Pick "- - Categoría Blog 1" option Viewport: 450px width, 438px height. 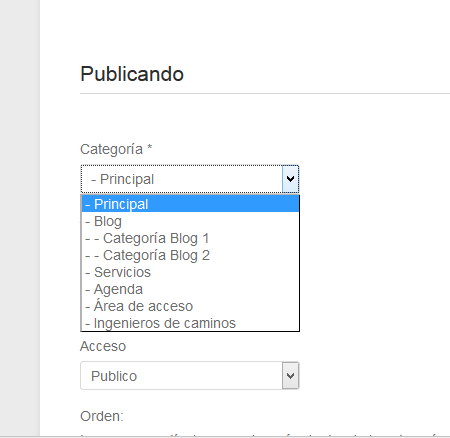coord(190,238)
